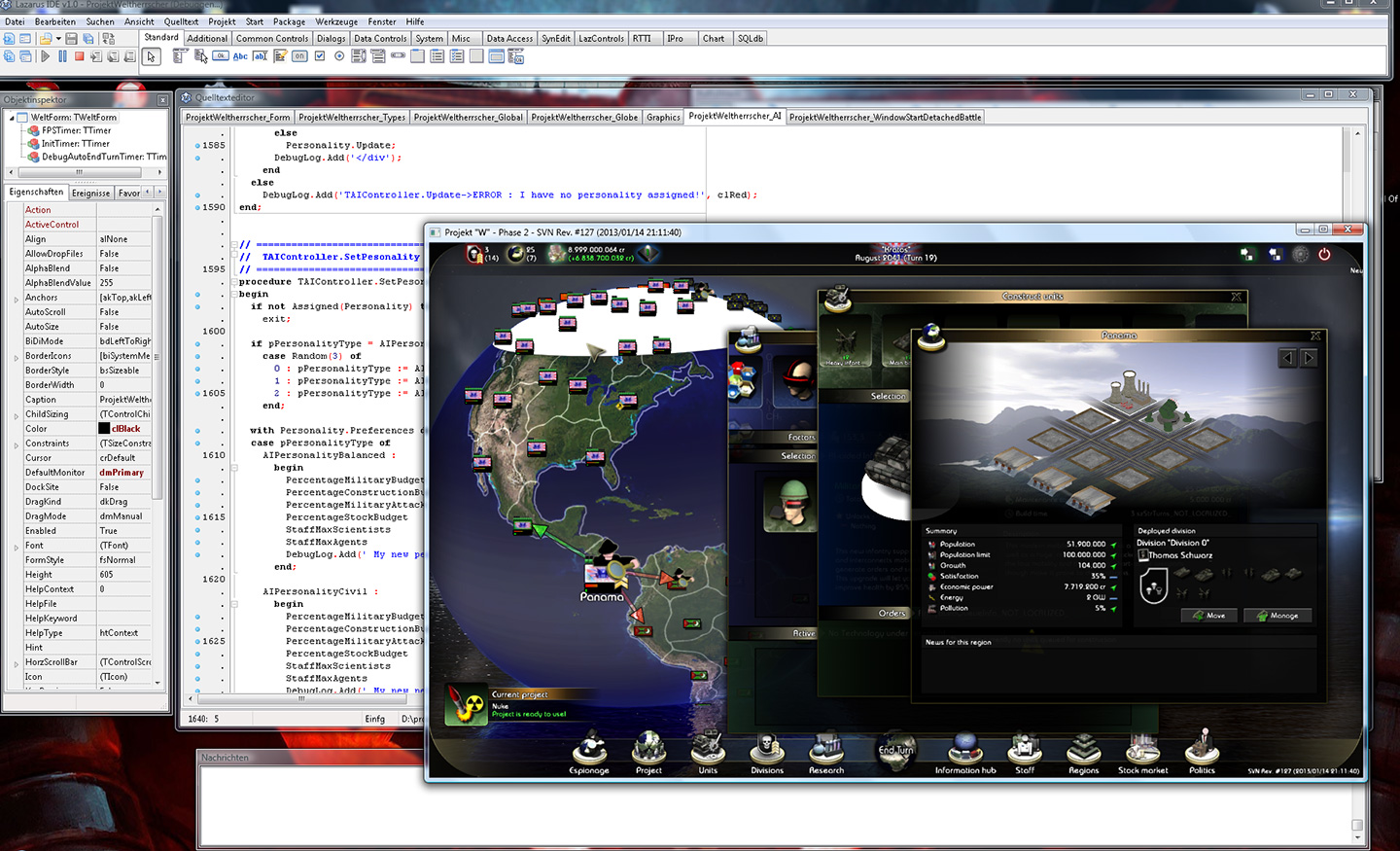Click the clBlack Color swatch property

point(104,429)
